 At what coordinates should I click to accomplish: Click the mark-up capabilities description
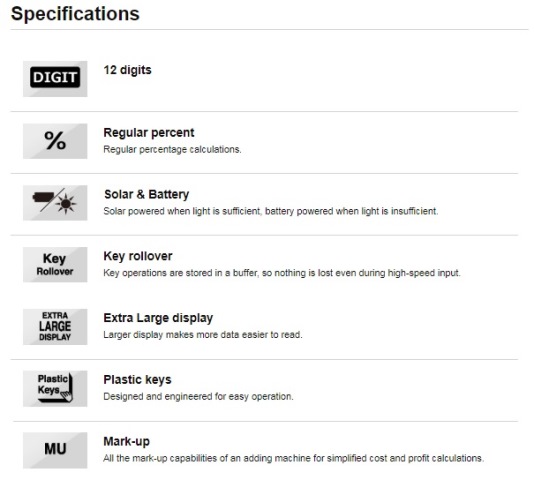coord(294,458)
